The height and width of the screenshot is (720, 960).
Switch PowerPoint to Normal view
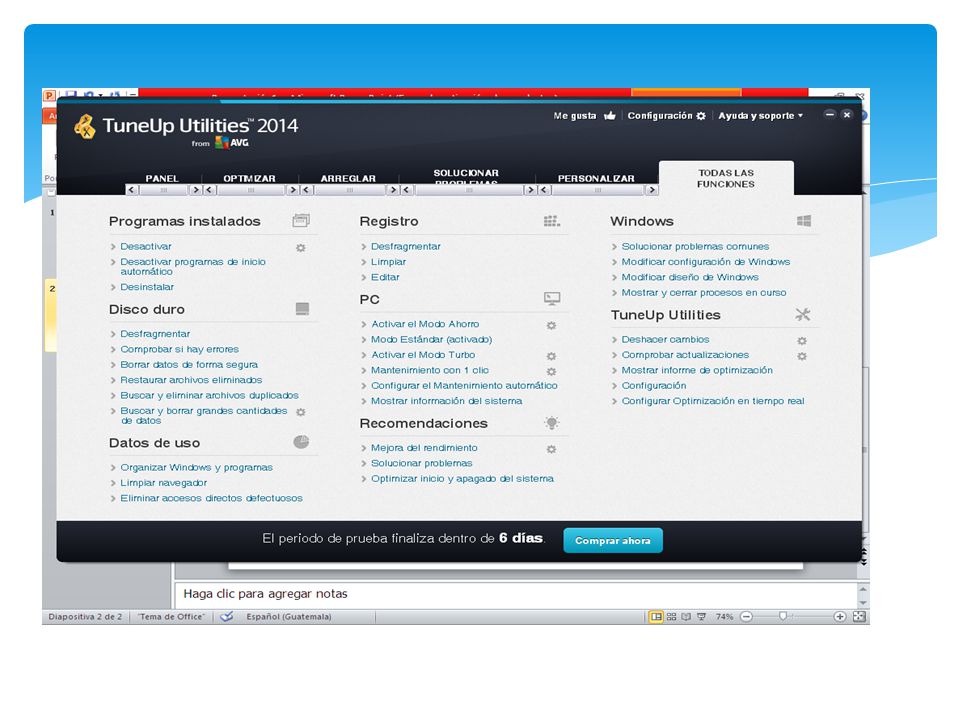point(656,617)
